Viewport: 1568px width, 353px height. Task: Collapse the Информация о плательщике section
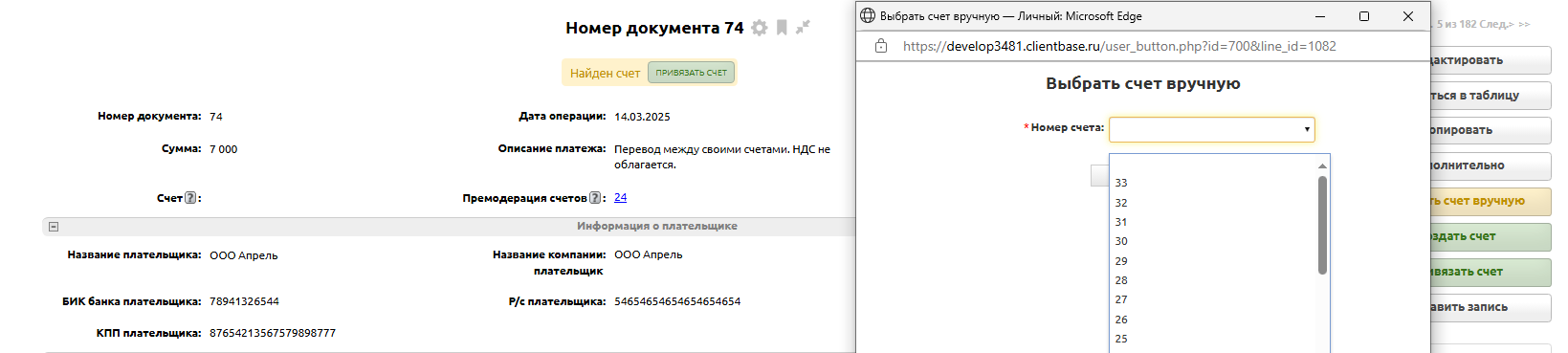[x=54, y=227]
